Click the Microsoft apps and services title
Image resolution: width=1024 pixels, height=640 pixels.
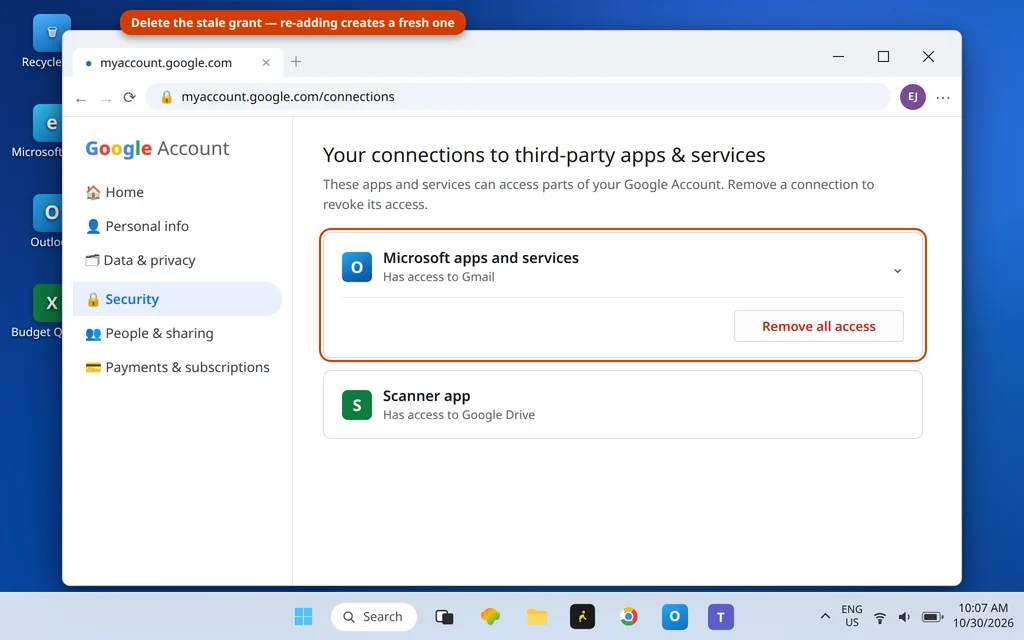(481, 258)
